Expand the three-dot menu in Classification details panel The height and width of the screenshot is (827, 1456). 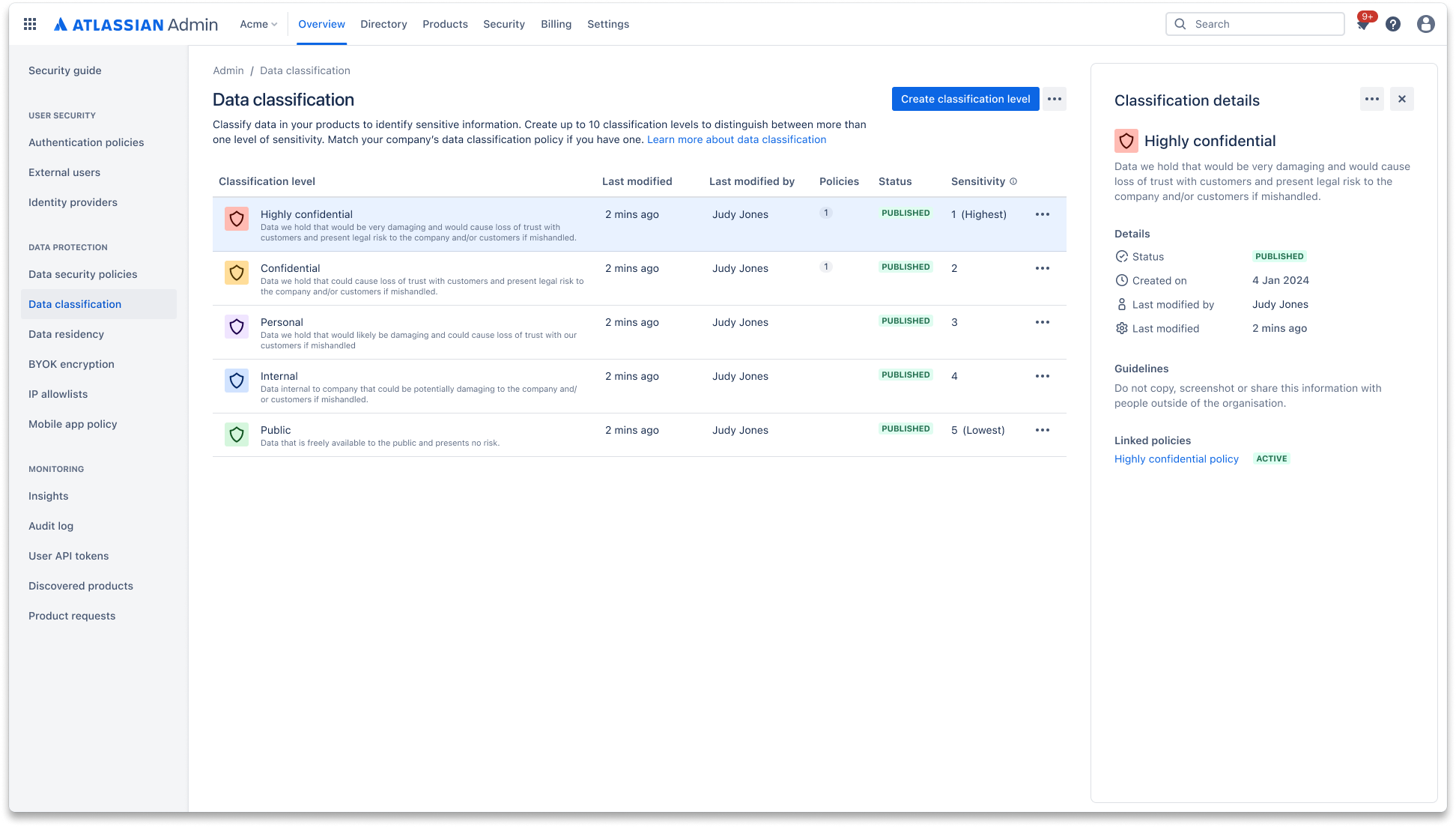coord(1372,99)
